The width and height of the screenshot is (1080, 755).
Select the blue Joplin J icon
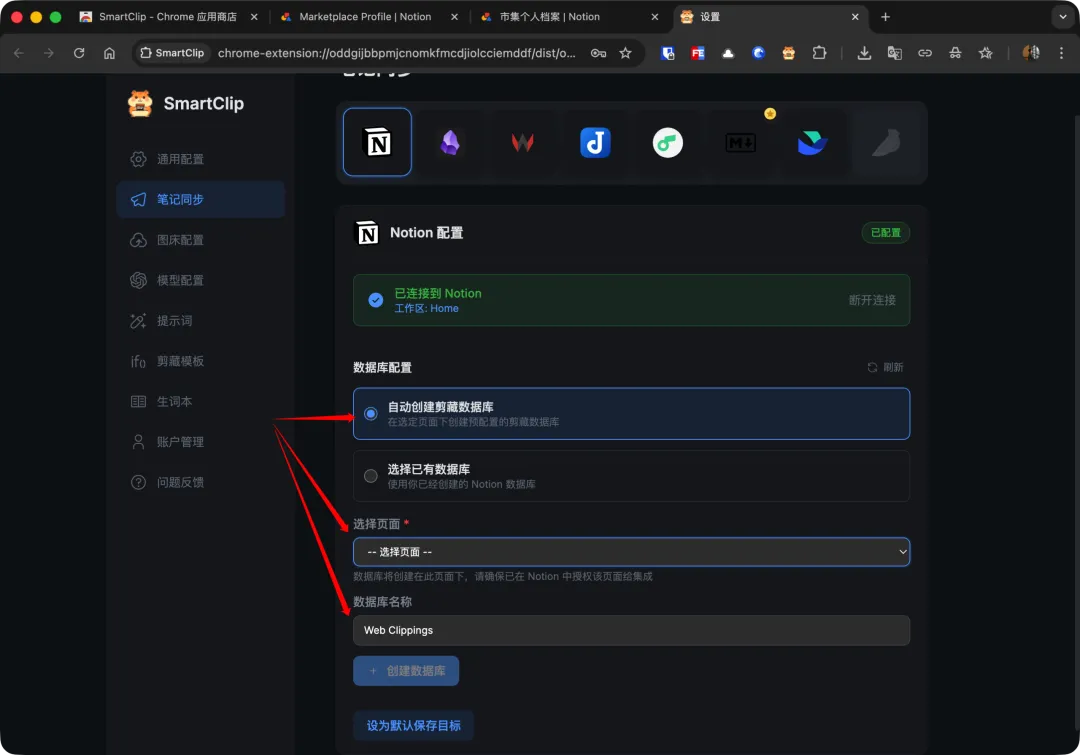coord(595,143)
